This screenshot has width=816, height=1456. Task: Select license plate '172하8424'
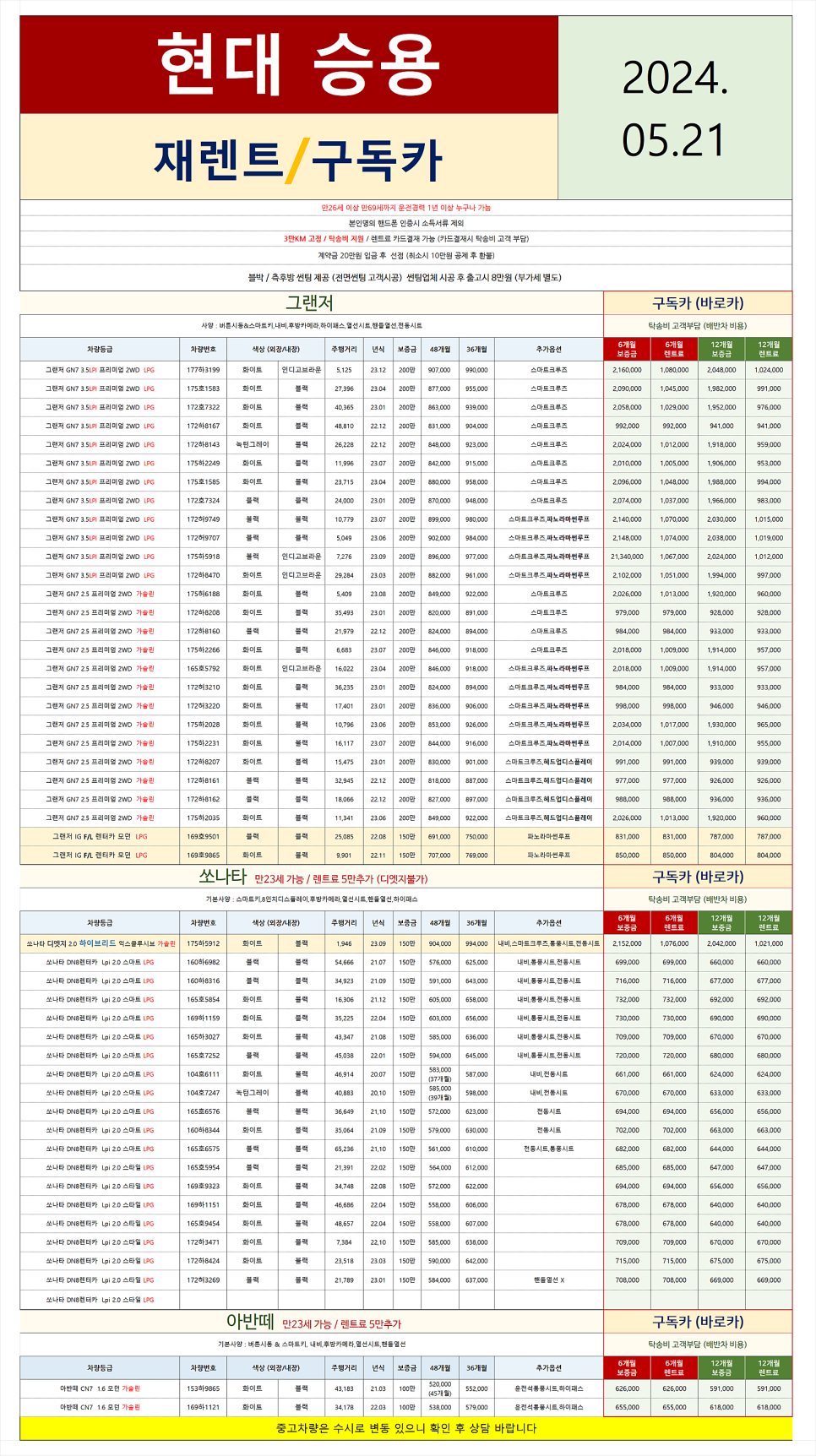point(204,1260)
